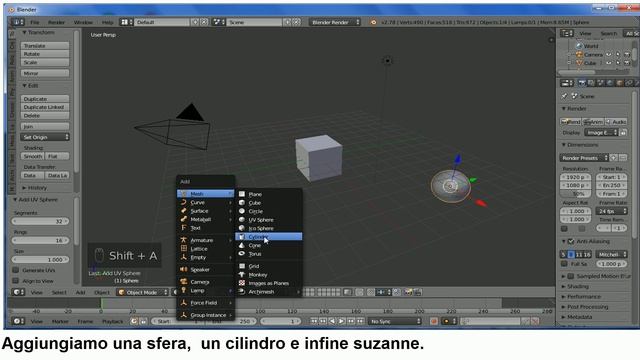Choose UV Sphere in the Mesh submenu
The image size is (640, 360).
point(268,220)
